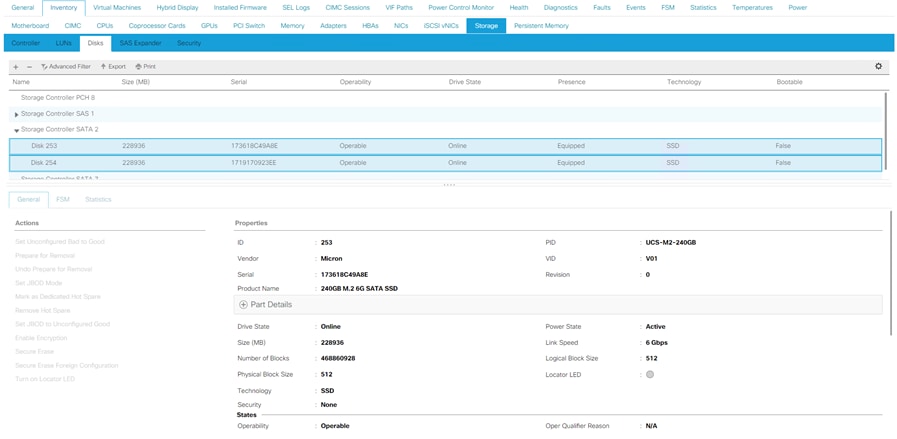Sort by the Drive State column header
This screenshot has height=439, width=897.
click(x=465, y=82)
